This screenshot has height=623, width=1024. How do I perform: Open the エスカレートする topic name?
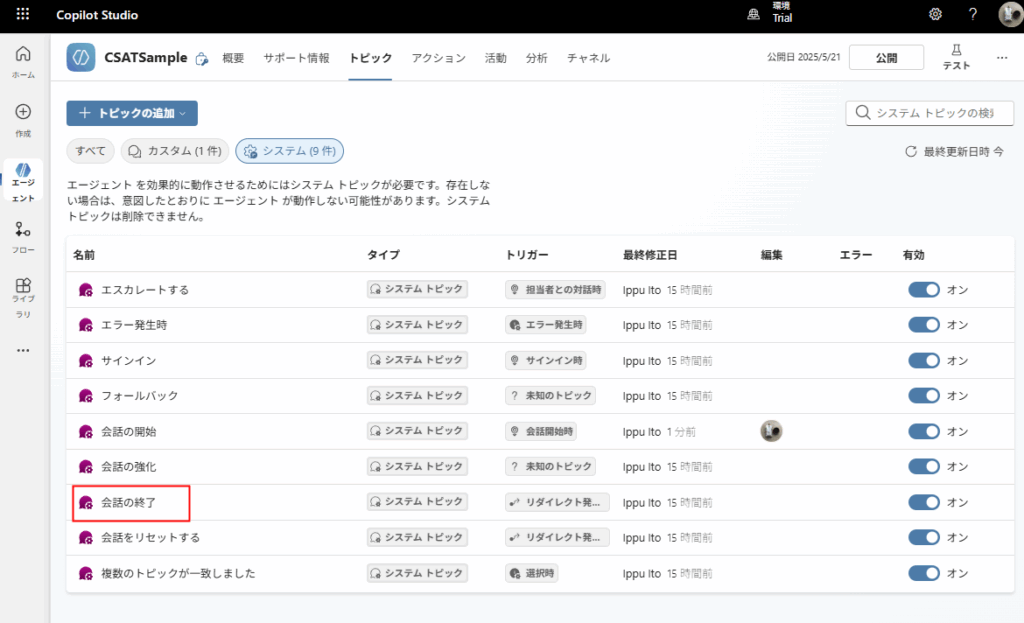145,290
